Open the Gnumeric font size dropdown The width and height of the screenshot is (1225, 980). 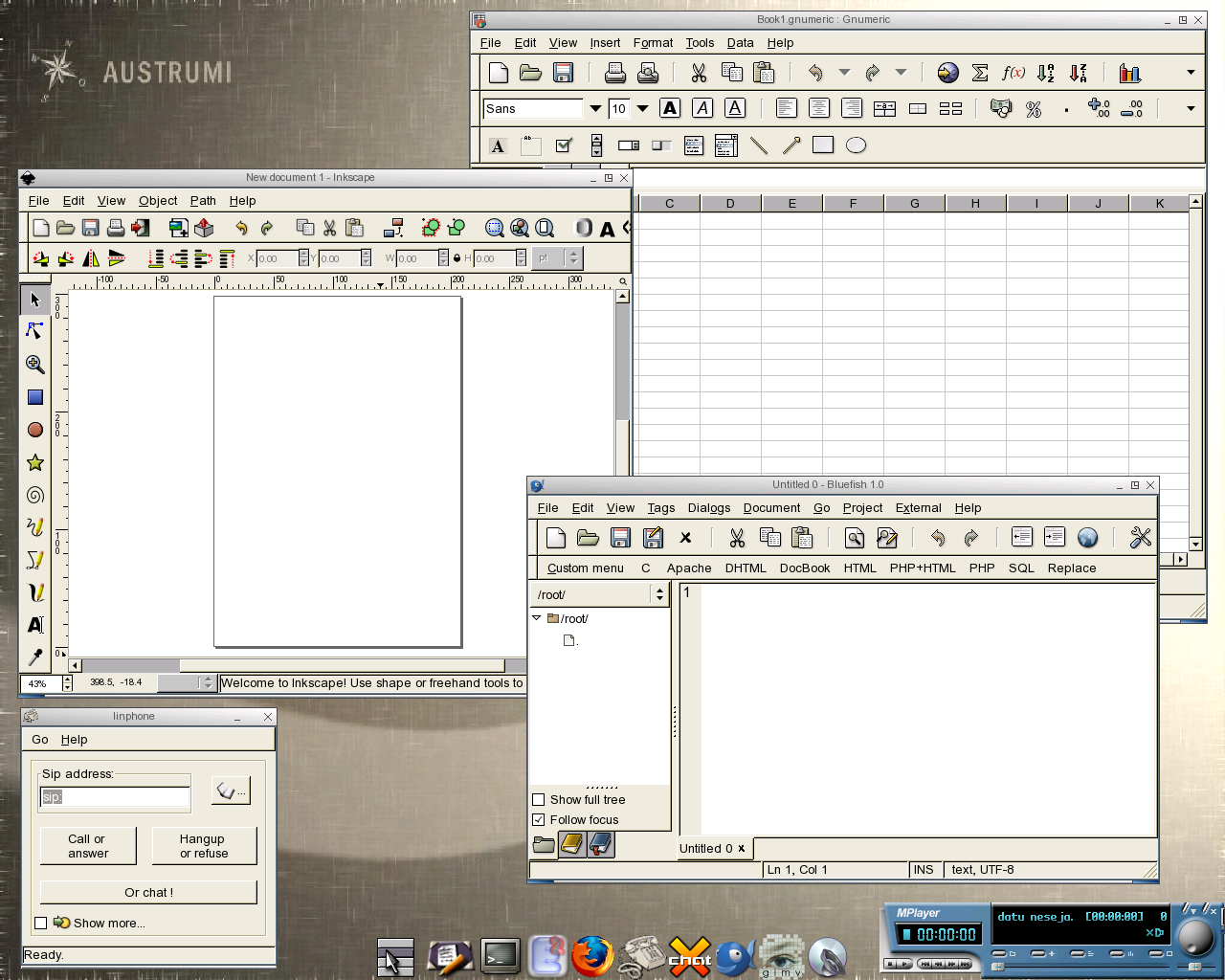click(643, 109)
